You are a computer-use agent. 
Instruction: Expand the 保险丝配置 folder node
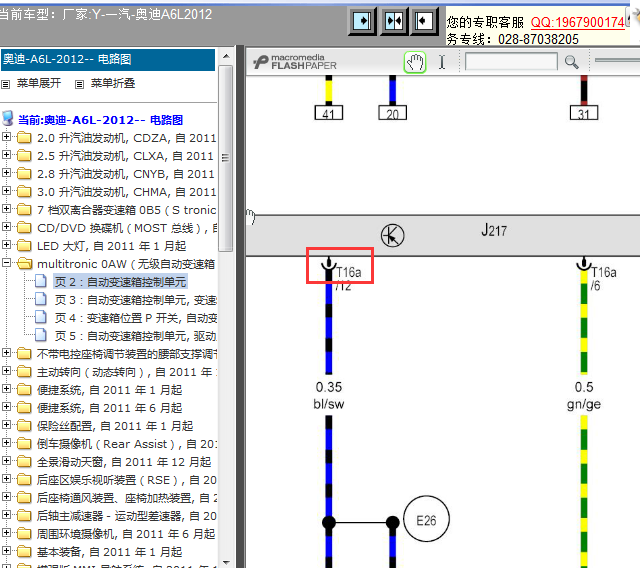click(x=6, y=424)
